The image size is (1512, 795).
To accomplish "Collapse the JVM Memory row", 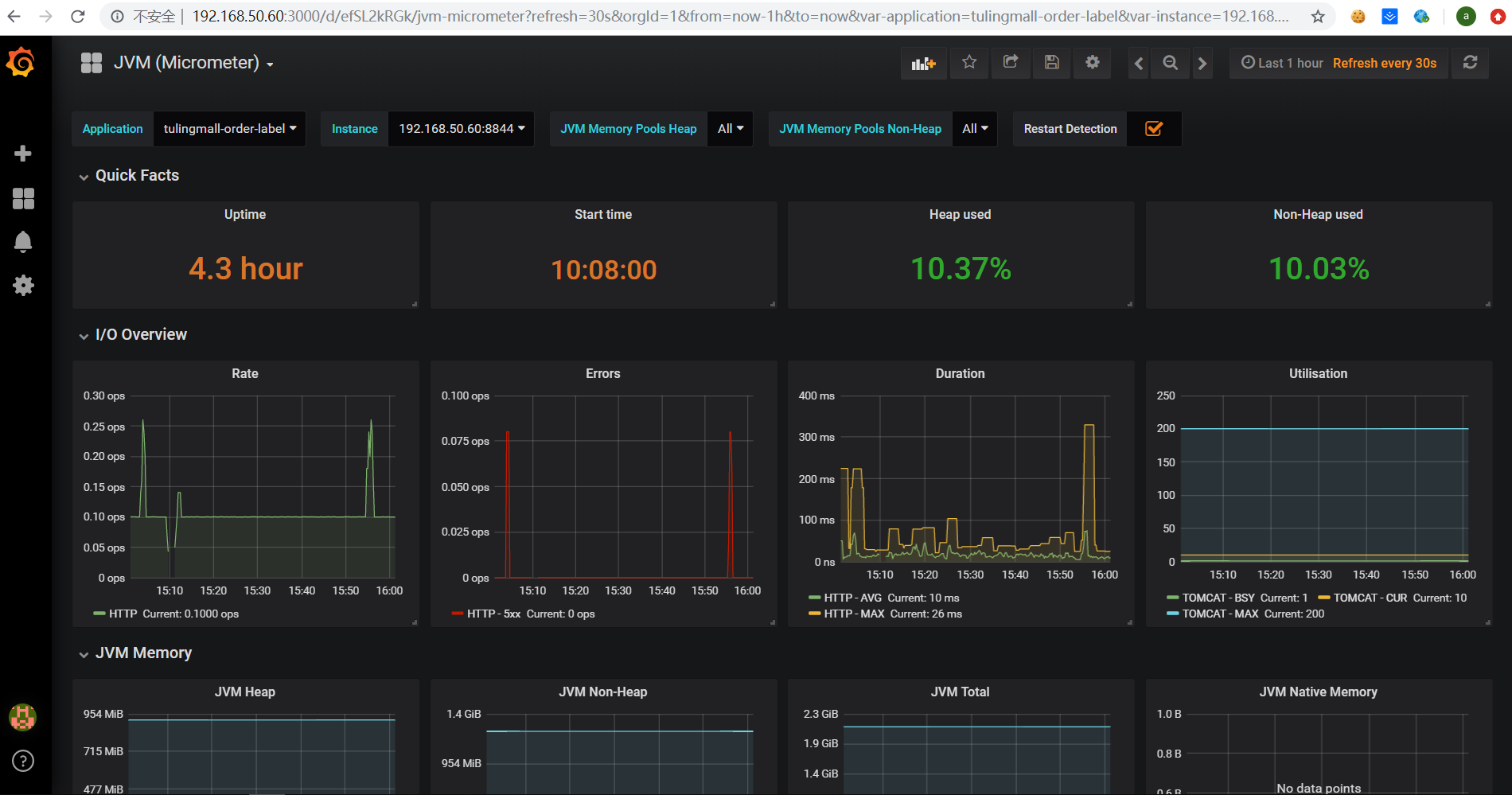I will click(x=135, y=653).
